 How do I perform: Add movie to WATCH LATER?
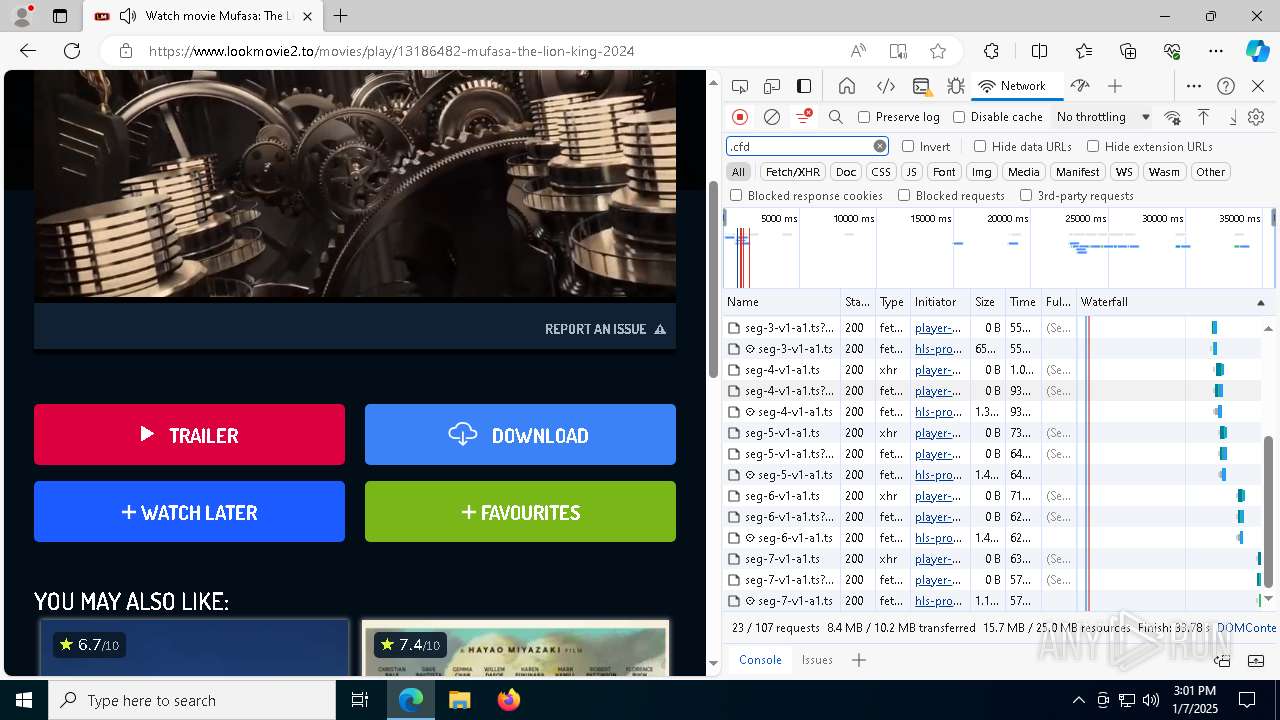(x=189, y=512)
